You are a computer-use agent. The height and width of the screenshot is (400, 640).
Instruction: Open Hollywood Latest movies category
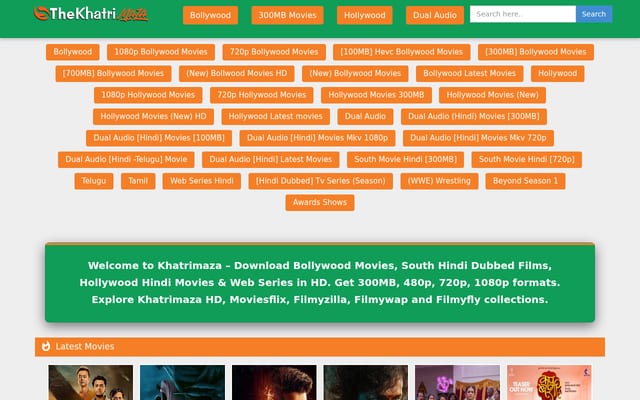point(276,116)
